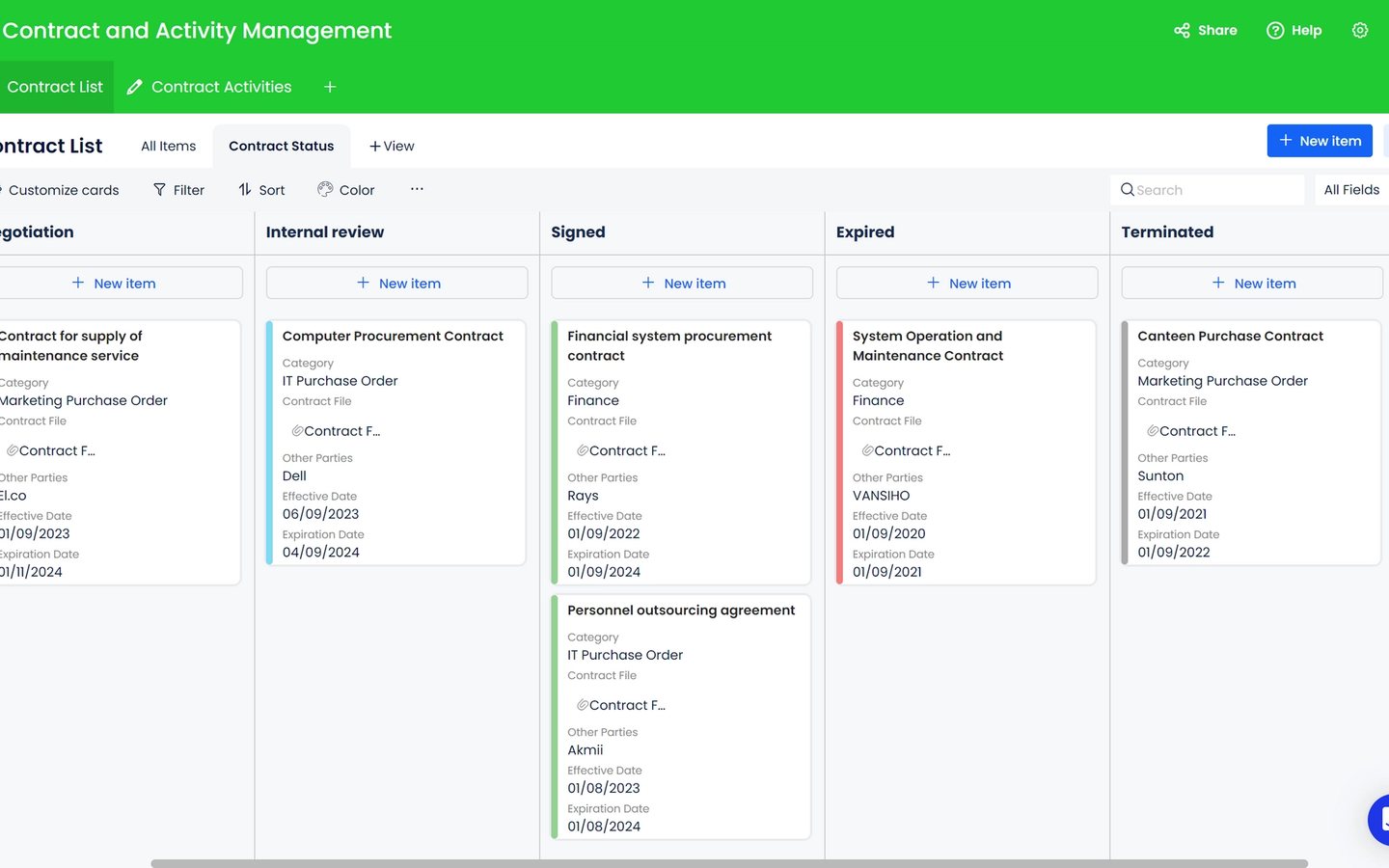Select the All Items view

[x=169, y=146]
